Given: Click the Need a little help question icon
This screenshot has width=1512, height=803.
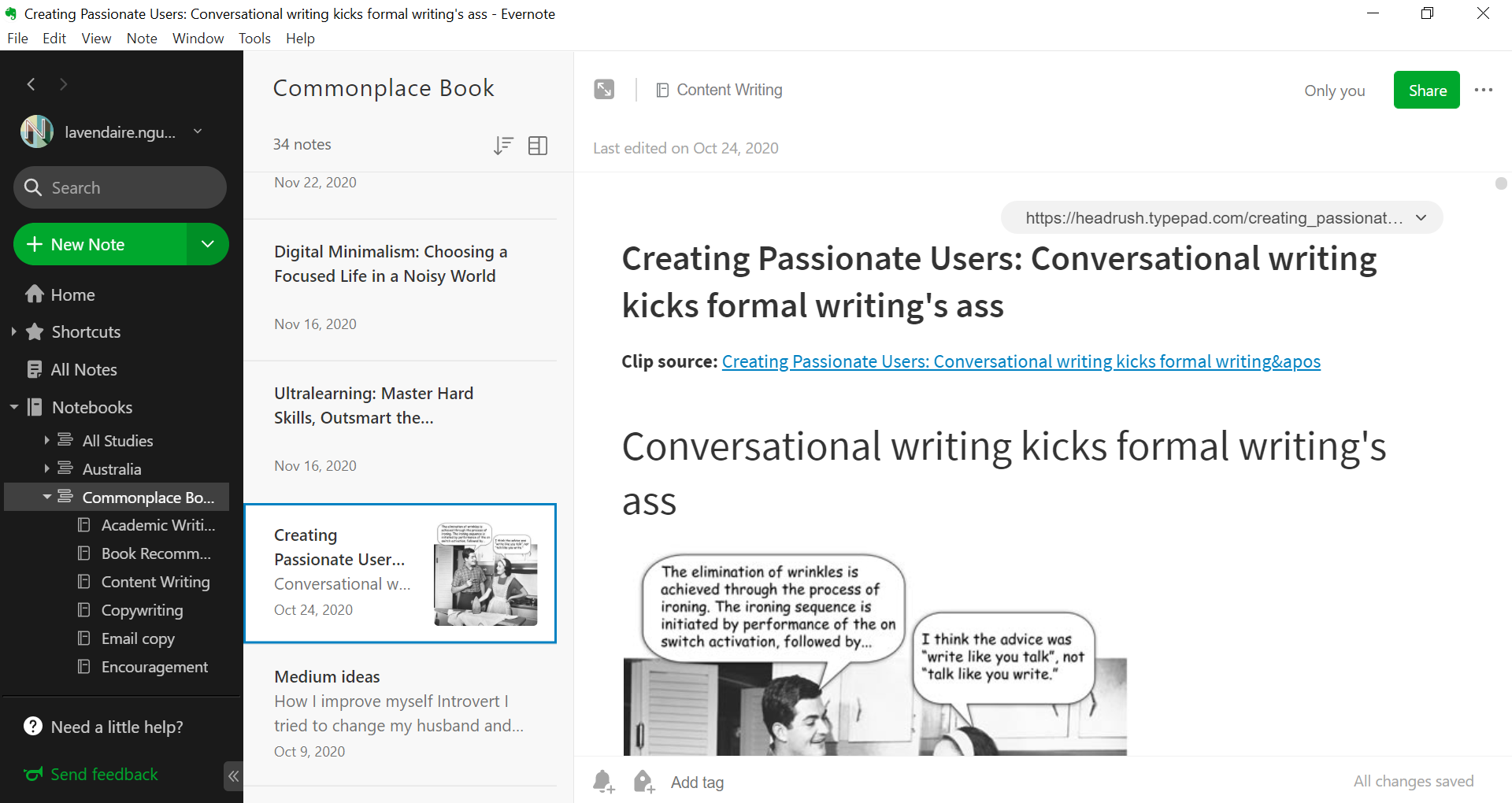Looking at the screenshot, I should pos(33,726).
